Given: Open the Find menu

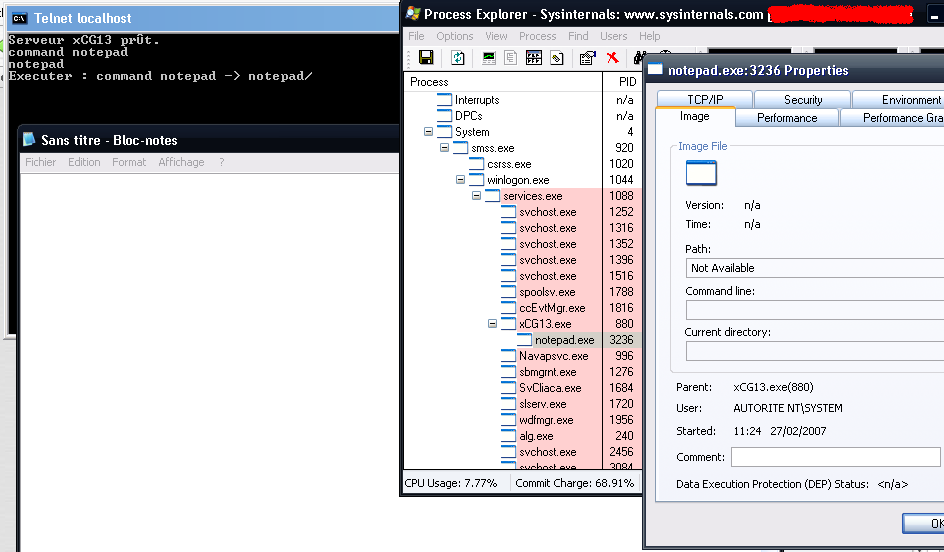Looking at the screenshot, I should coord(578,36).
